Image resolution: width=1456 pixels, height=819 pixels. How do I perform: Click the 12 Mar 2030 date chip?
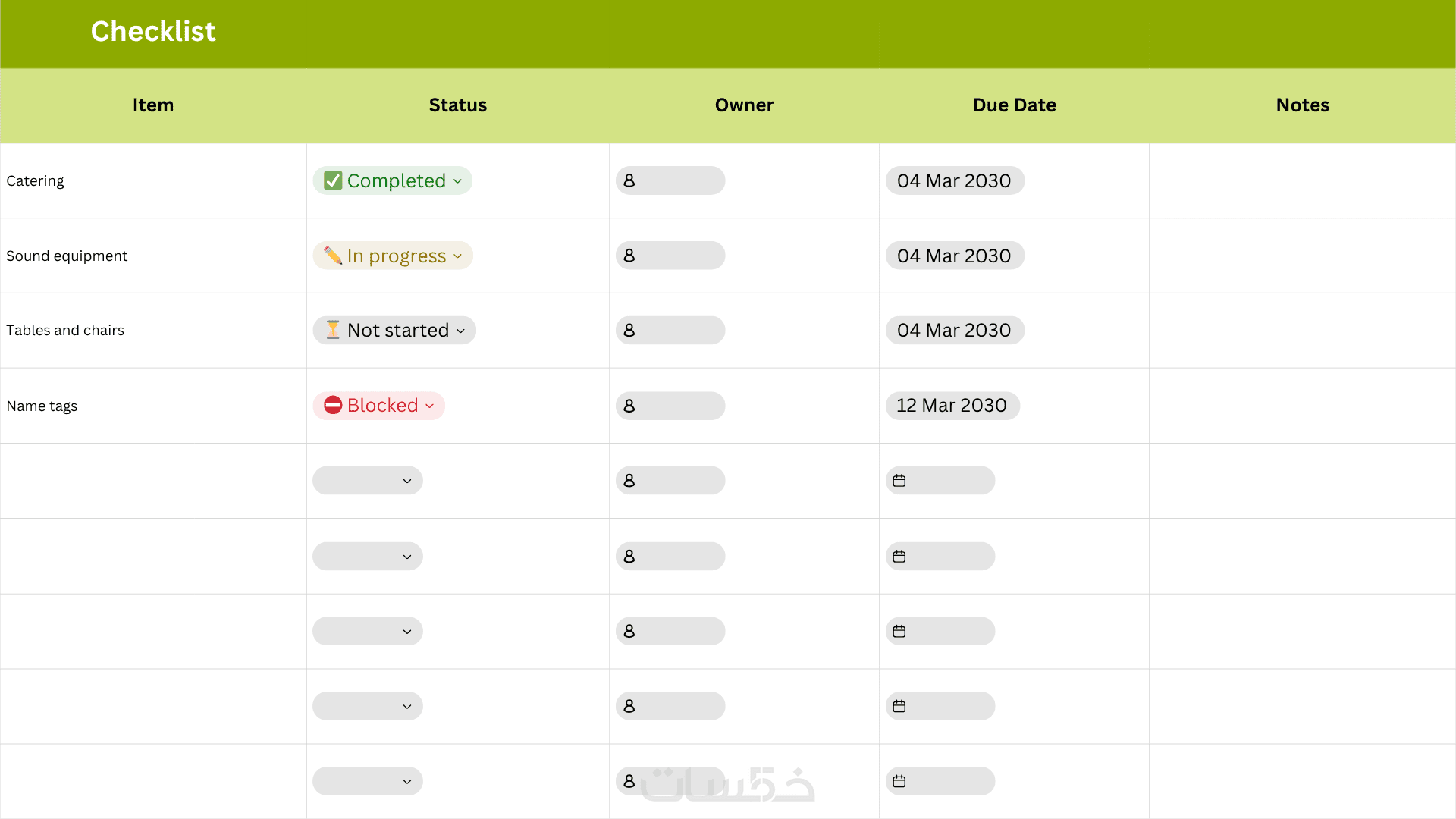952,406
